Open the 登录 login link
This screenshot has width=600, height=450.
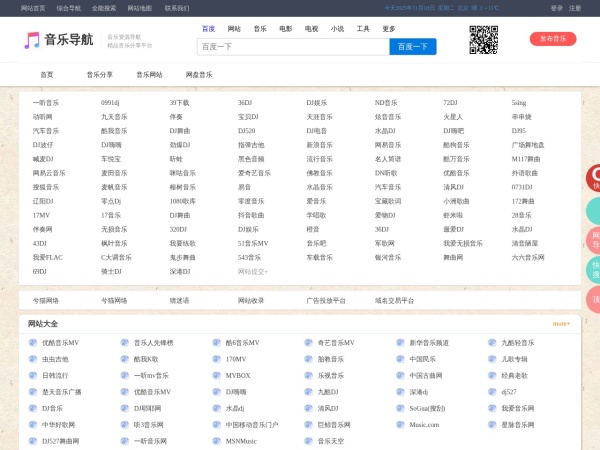click(x=557, y=8)
